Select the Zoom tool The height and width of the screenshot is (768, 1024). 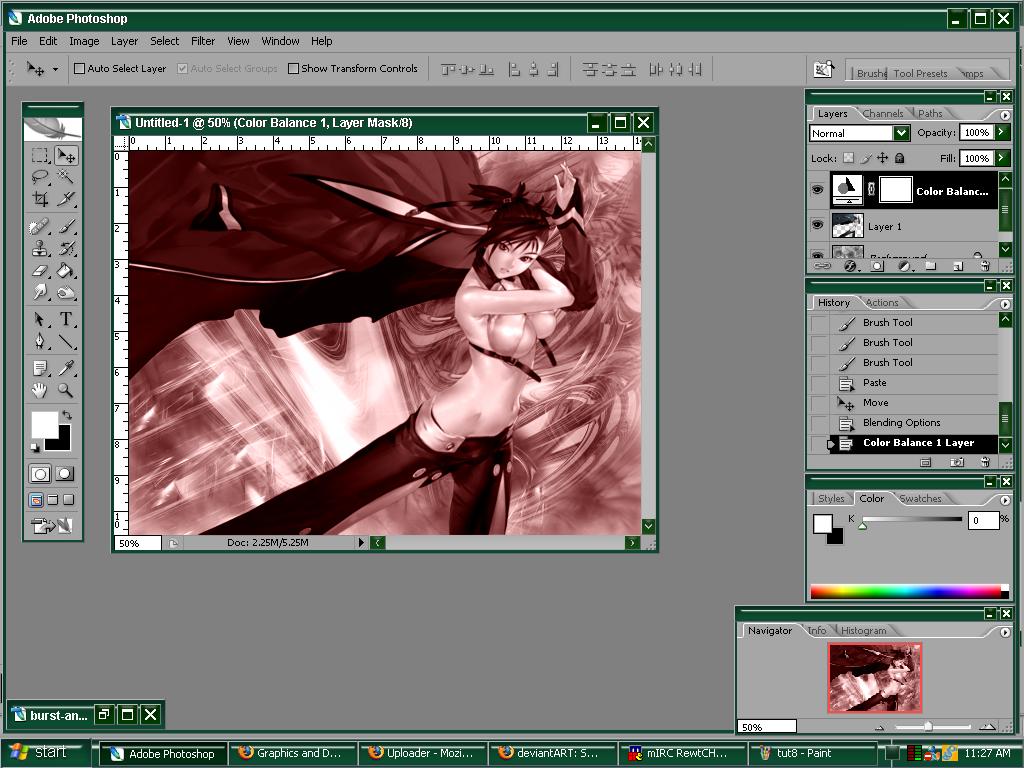[65, 391]
